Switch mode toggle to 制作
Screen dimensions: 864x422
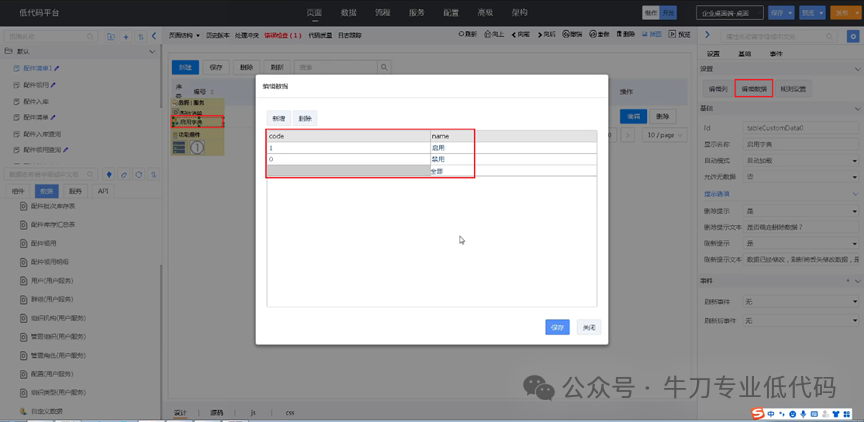pos(651,13)
